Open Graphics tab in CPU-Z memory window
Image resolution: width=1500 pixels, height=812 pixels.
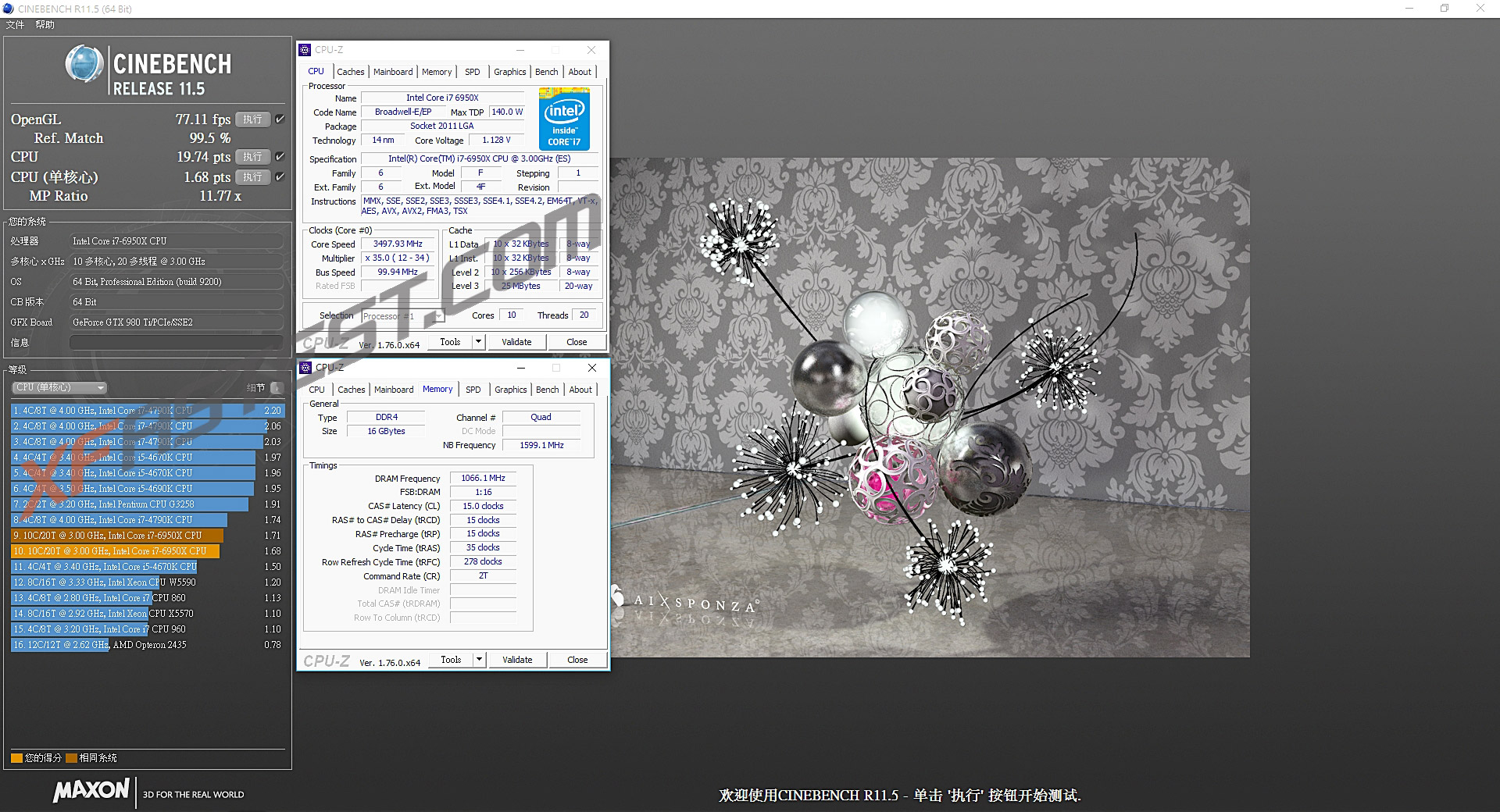511,390
